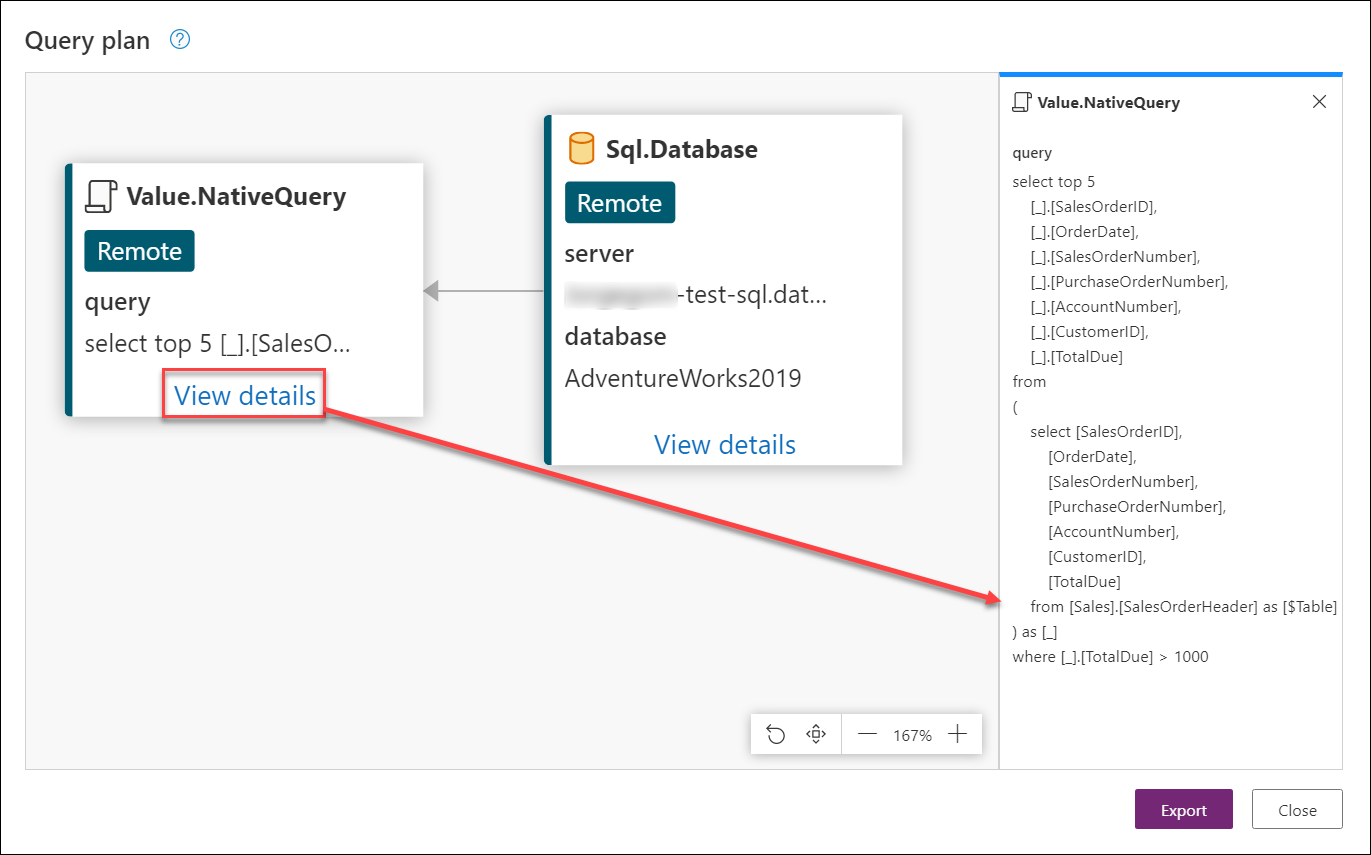Click the 167% zoom level indicator
The width and height of the screenshot is (1371, 855).
click(912, 735)
